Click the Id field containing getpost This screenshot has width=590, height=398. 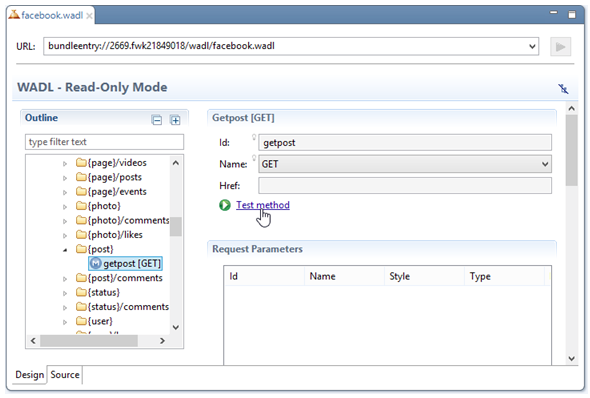pyautogui.click(x=405, y=143)
